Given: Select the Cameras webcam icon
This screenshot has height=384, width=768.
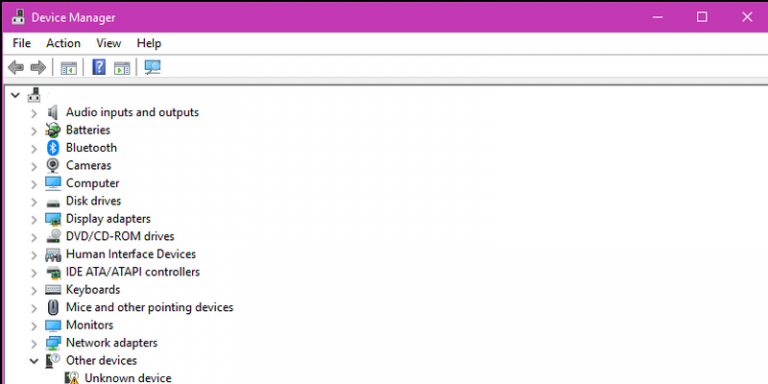Looking at the screenshot, I should pyautogui.click(x=53, y=166).
